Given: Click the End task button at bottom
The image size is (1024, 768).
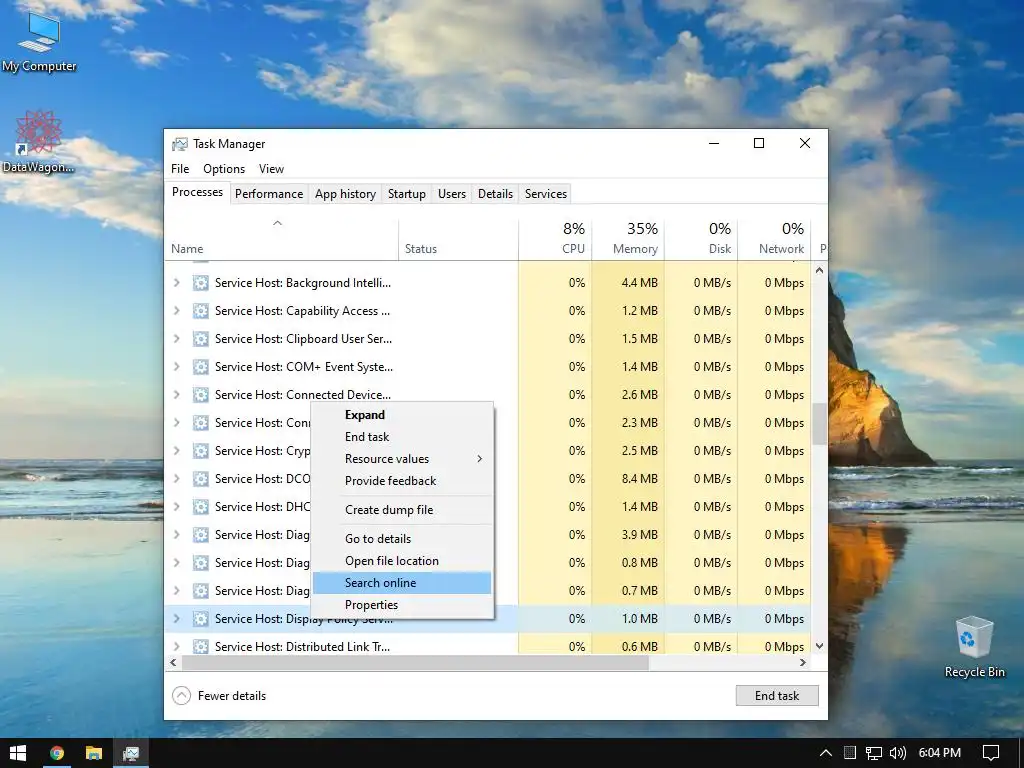Looking at the screenshot, I should point(776,696).
